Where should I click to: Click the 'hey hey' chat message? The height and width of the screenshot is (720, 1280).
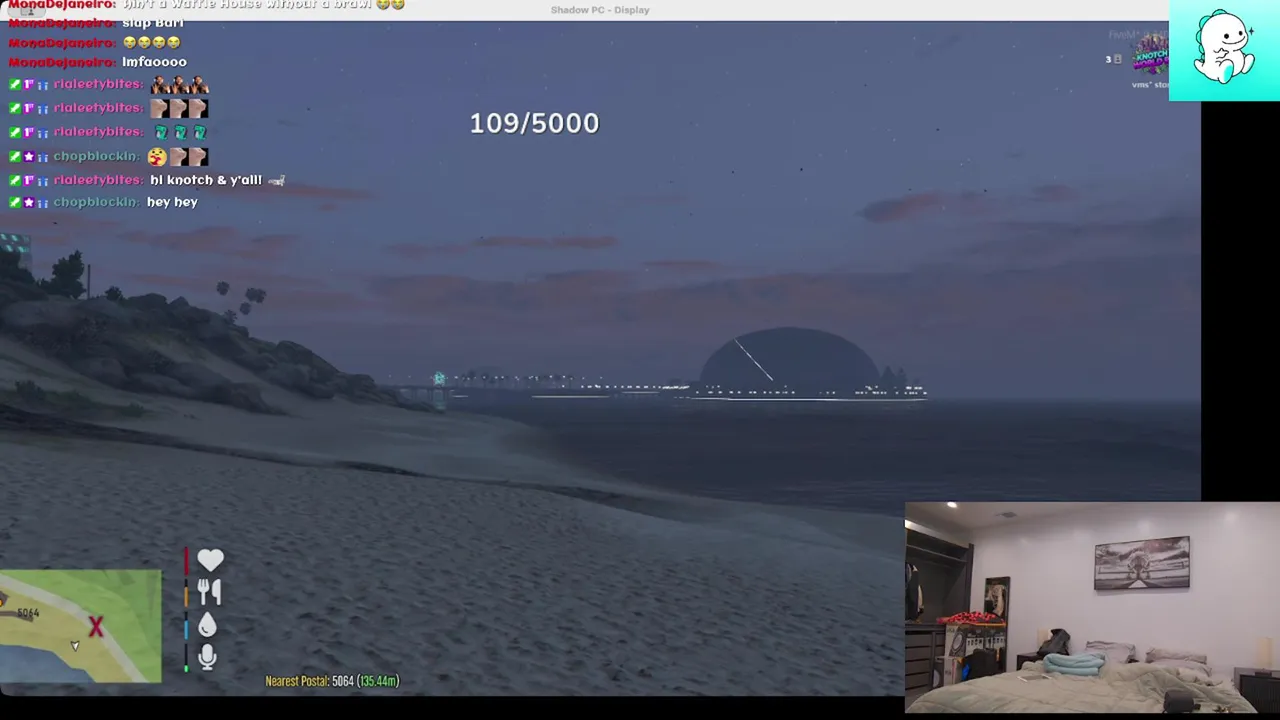[x=172, y=202]
